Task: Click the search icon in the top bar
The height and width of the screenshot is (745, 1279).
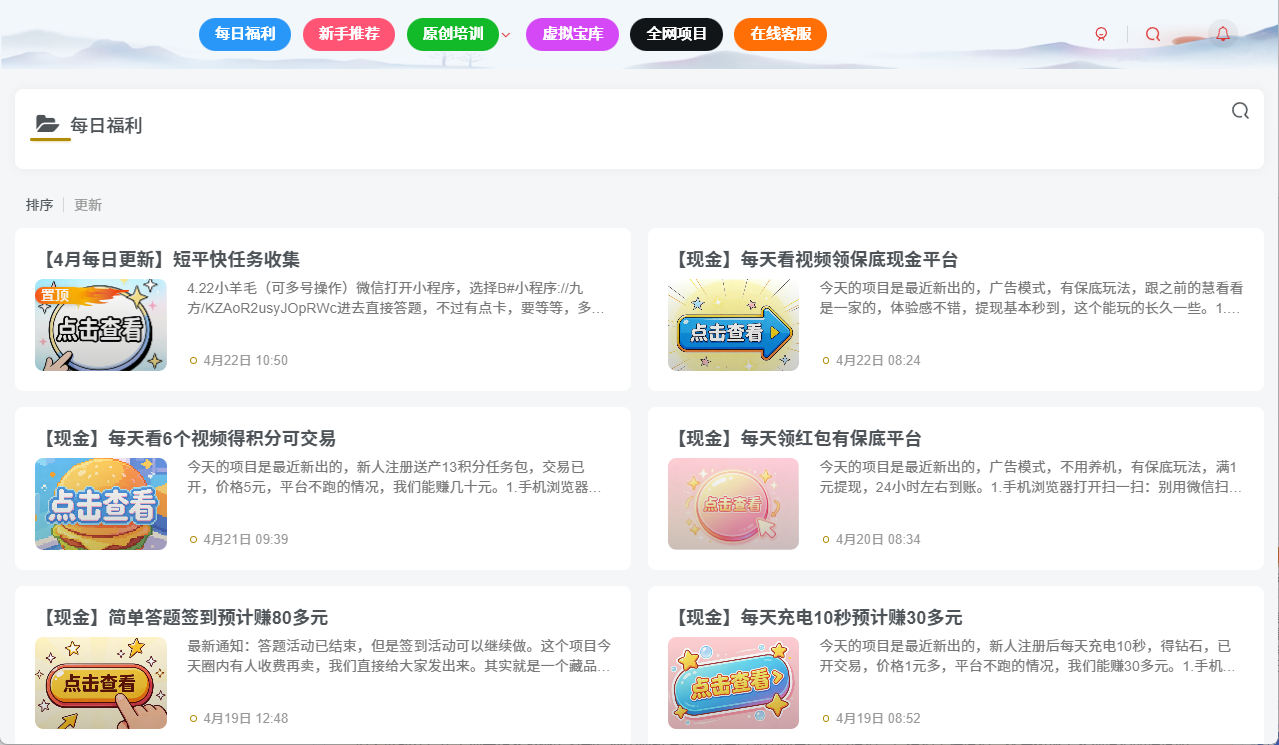Action: (x=1152, y=33)
